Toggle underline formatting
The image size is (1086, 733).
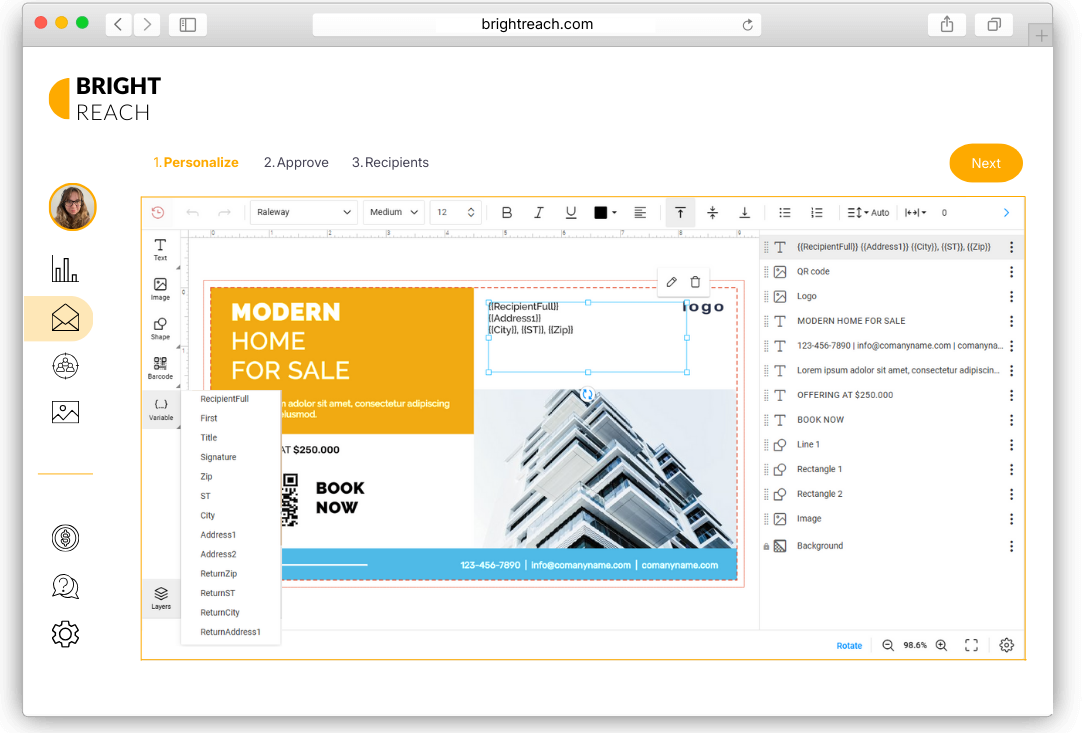571,212
